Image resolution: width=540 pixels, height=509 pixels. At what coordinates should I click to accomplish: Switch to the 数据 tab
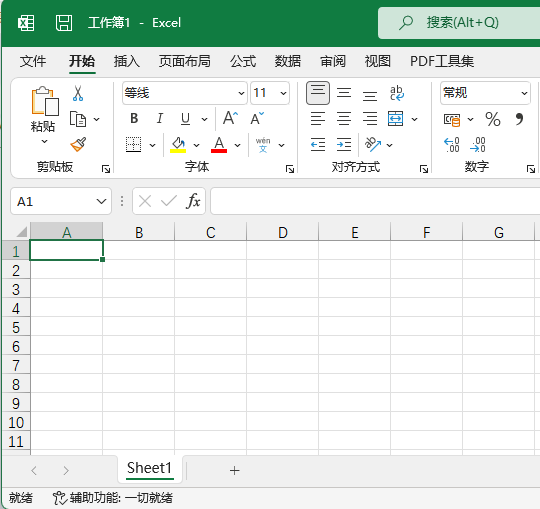tap(288, 61)
